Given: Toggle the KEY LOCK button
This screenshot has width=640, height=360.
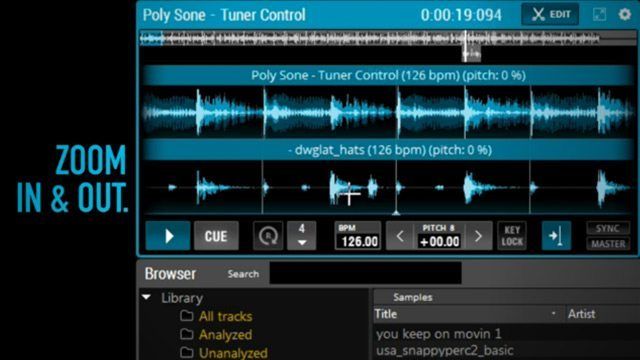Looking at the screenshot, I should pyautogui.click(x=512, y=236).
